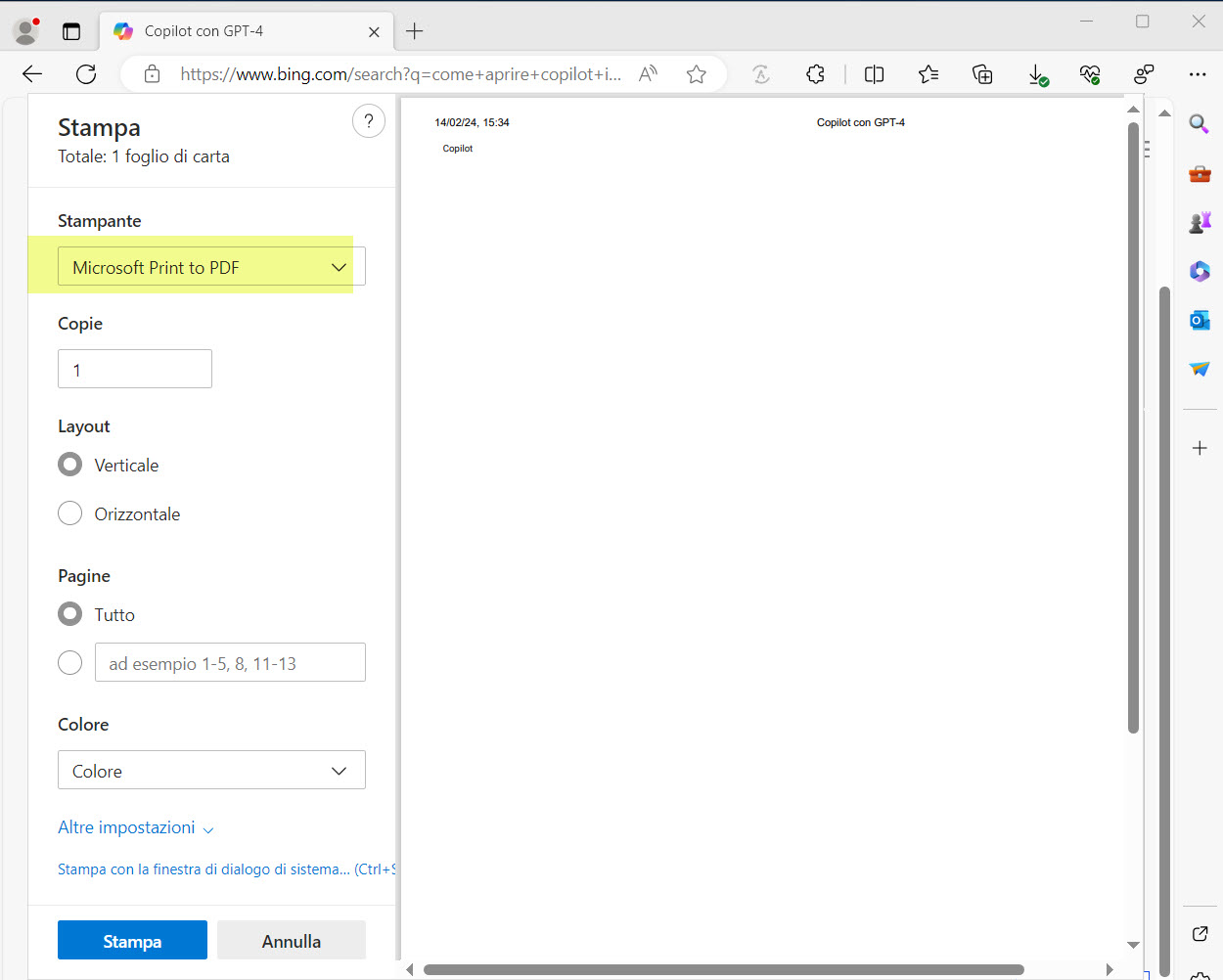The height and width of the screenshot is (980, 1223).
Task: Open the Settings and more menu
Action: pos(1198,74)
